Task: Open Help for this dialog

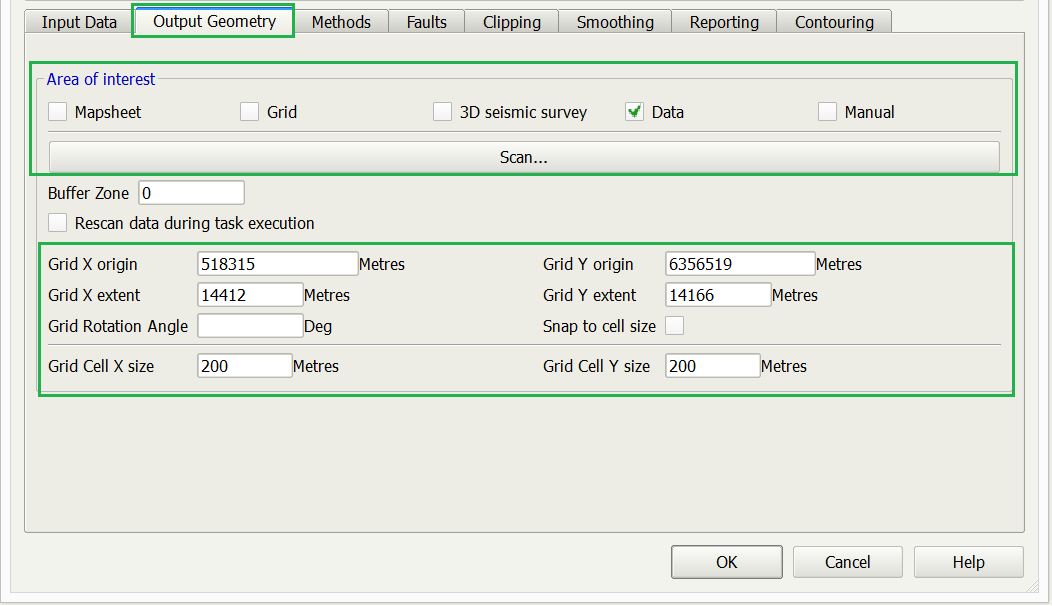Action: 968,562
